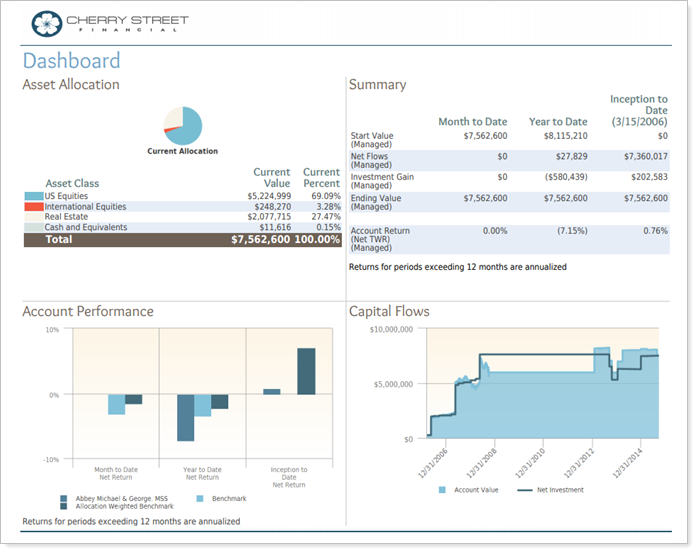Click the Inception to Date summary column header
697x553 pixels.
638,110
